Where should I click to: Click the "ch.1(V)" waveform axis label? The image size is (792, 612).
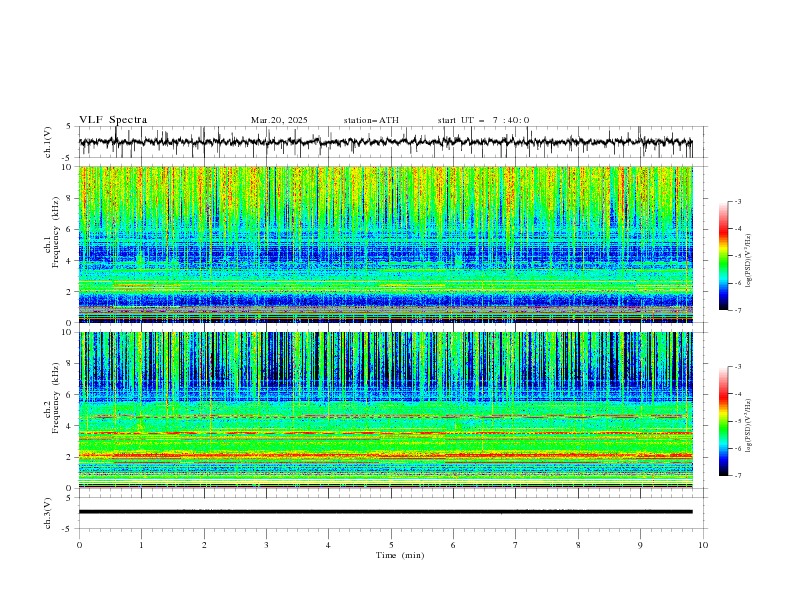tap(48, 142)
